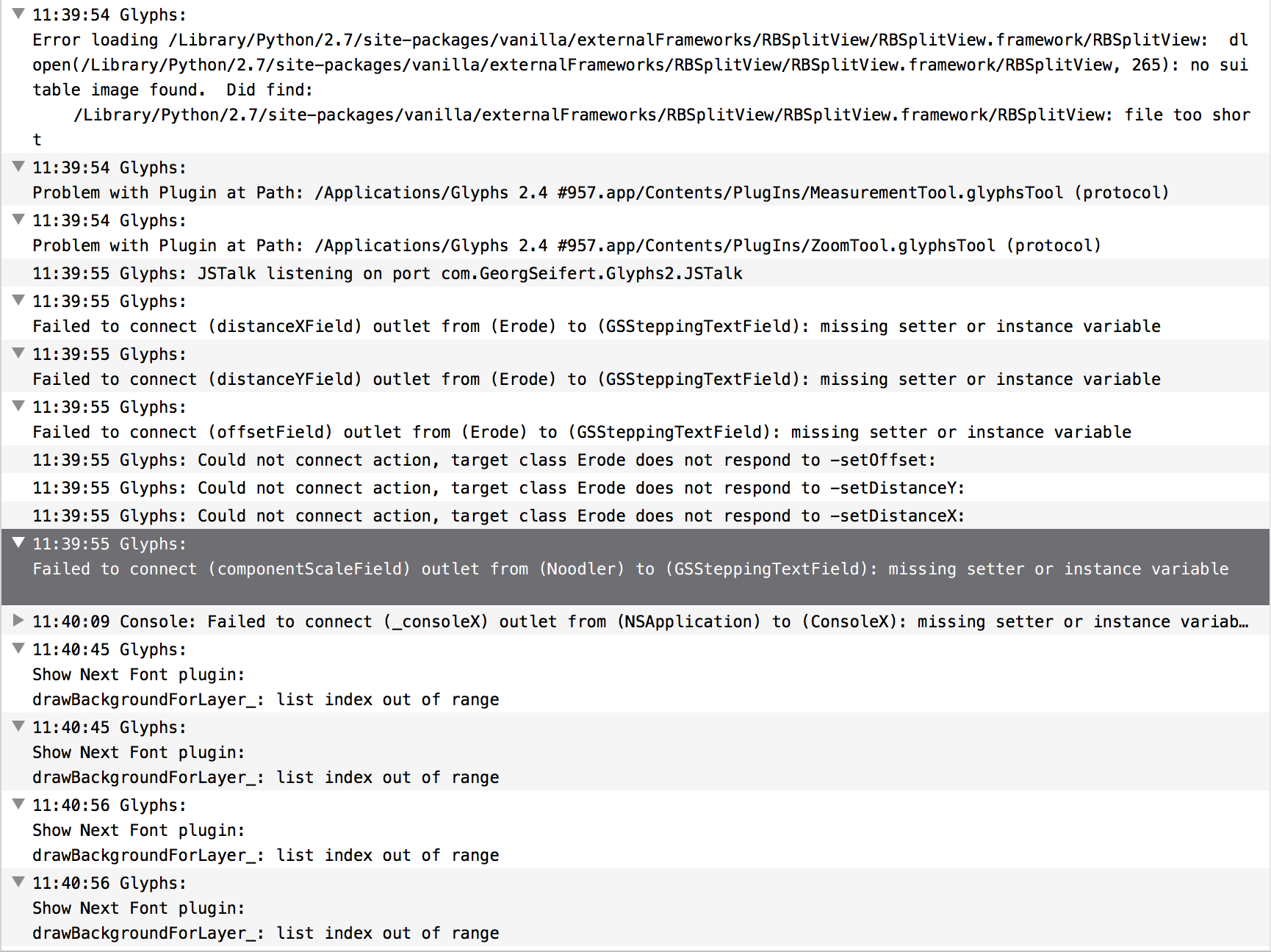
Task: Collapse the highlighted componentScaleField Noodler entry
Action: coord(19,543)
